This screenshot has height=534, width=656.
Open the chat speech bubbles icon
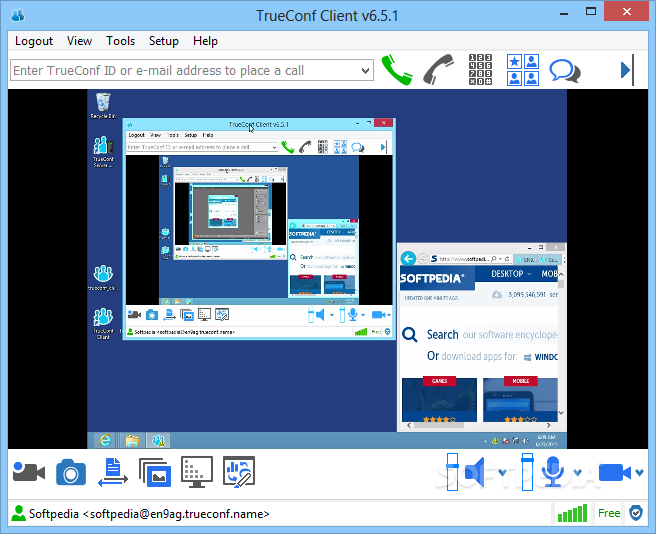coord(565,70)
